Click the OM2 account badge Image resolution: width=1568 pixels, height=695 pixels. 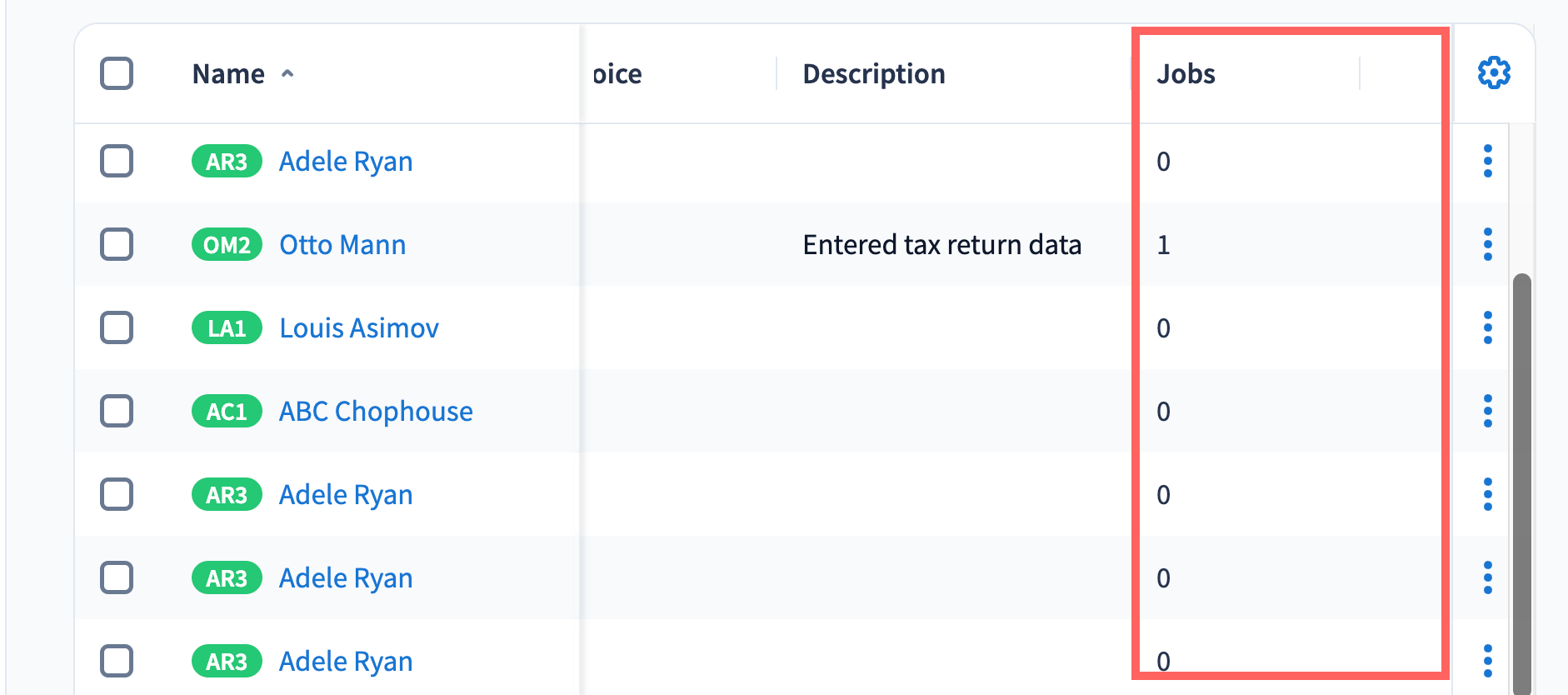tap(227, 244)
